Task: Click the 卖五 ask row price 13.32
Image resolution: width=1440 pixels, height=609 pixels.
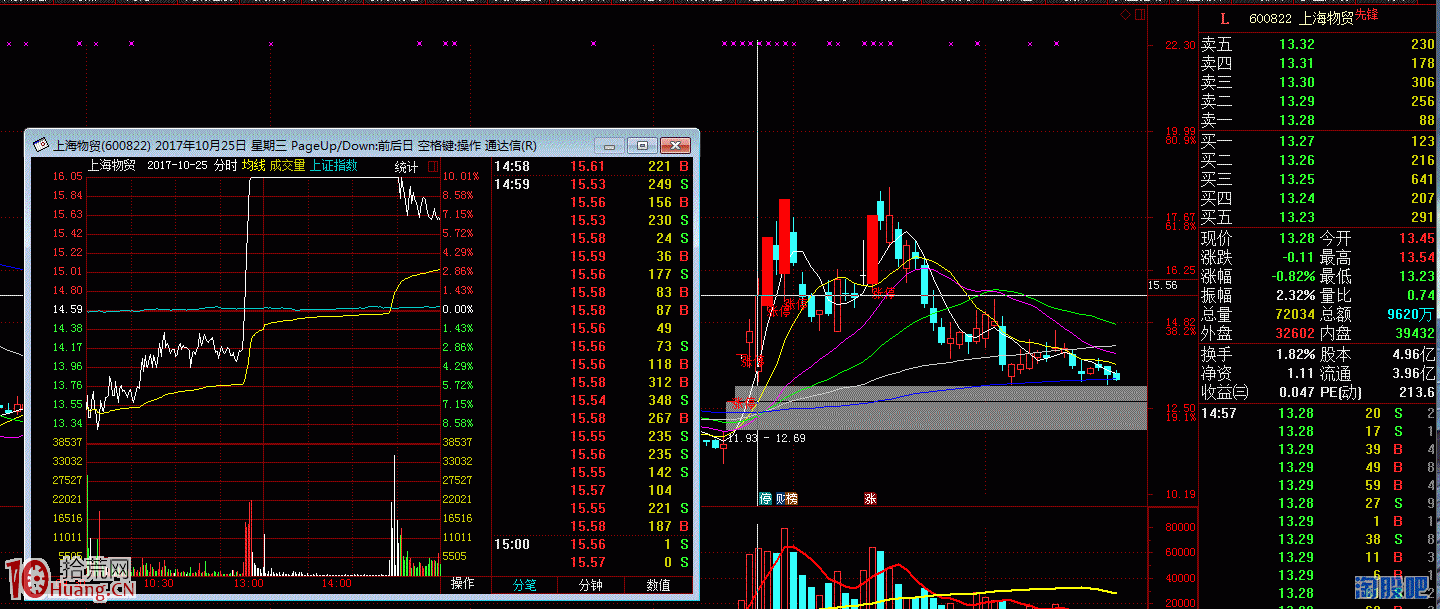Action: [1297, 44]
